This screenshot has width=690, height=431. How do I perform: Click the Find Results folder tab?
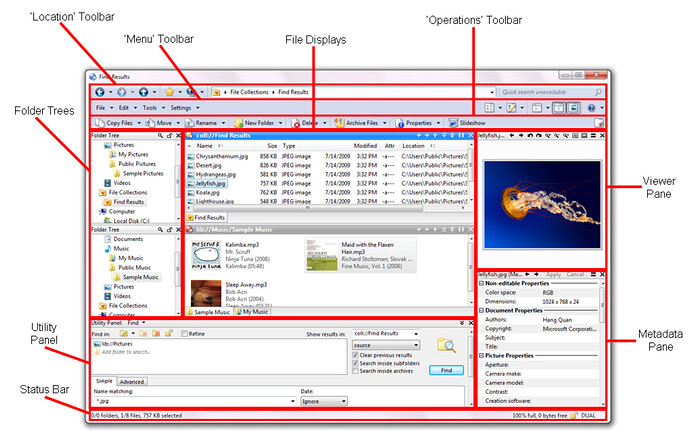pyautogui.click(x=206, y=217)
